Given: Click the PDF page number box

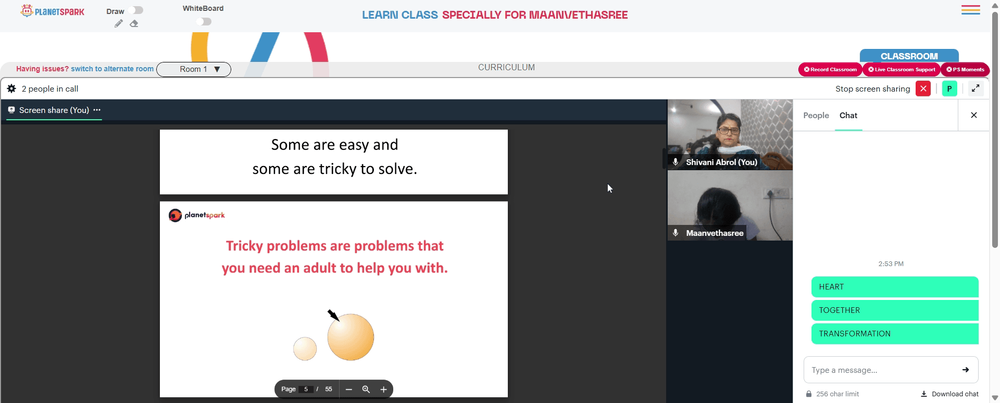Looking at the screenshot, I should click(x=306, y=389).
